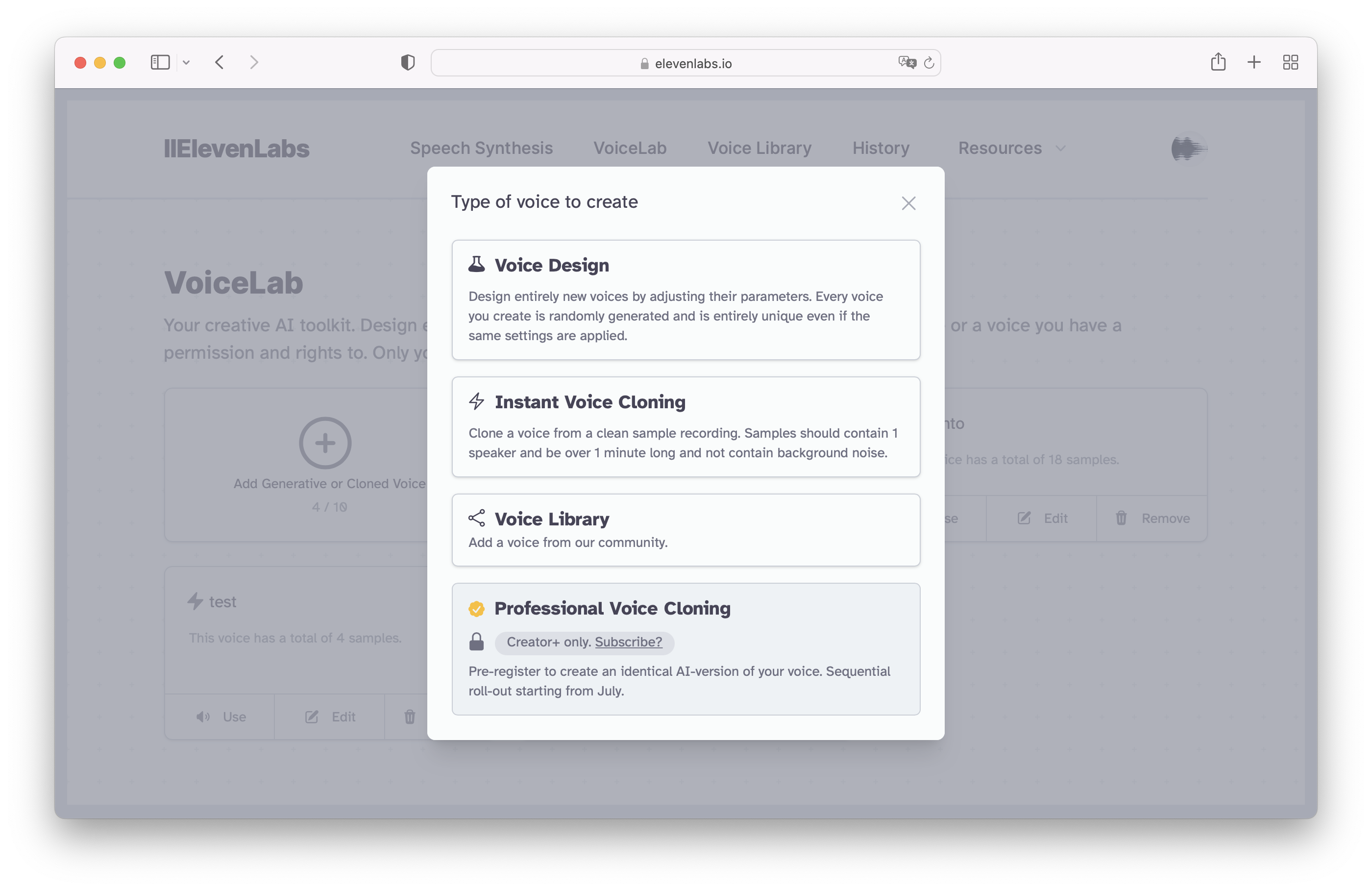This screenshot has height=891, width=1372.
Task: Expand the sidebar options chevron in Safari
Action: [x=186, y=62]
